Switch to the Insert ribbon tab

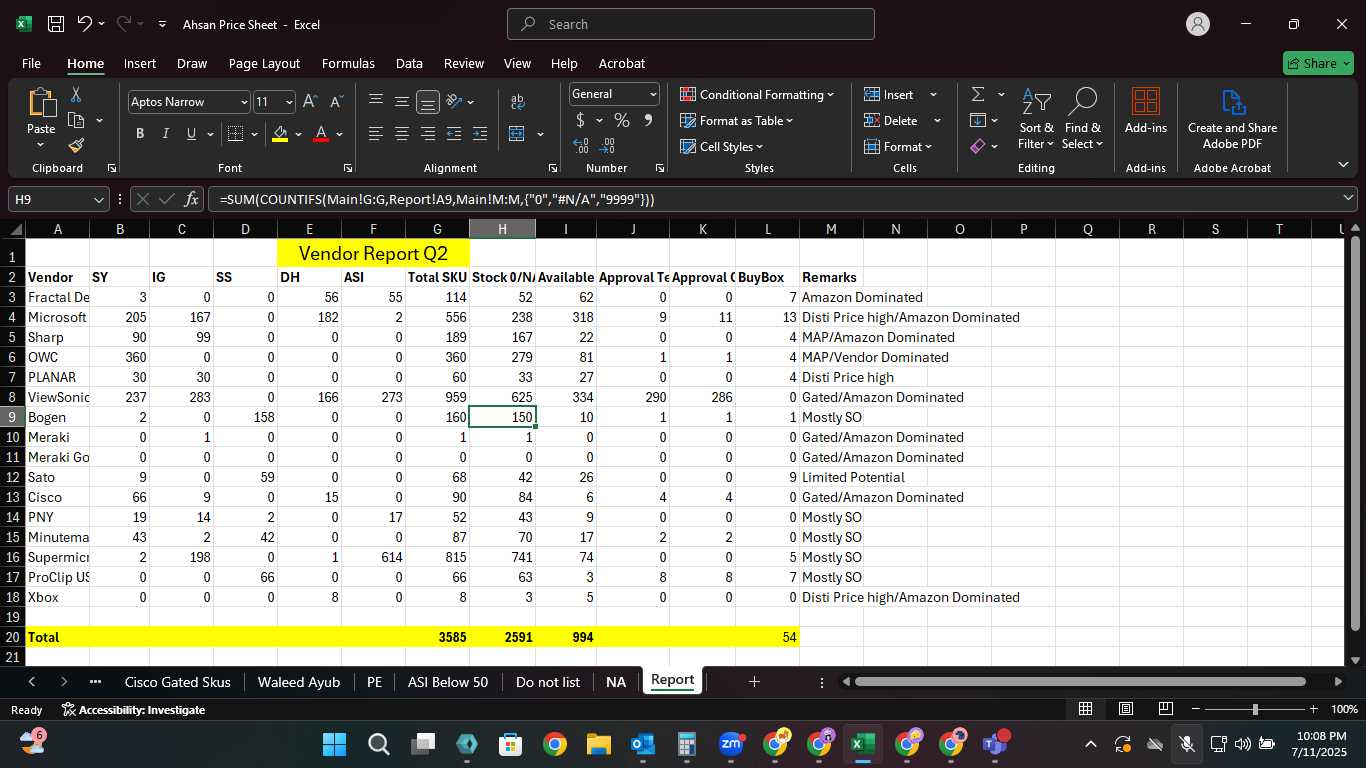click(x=140, y=63)
